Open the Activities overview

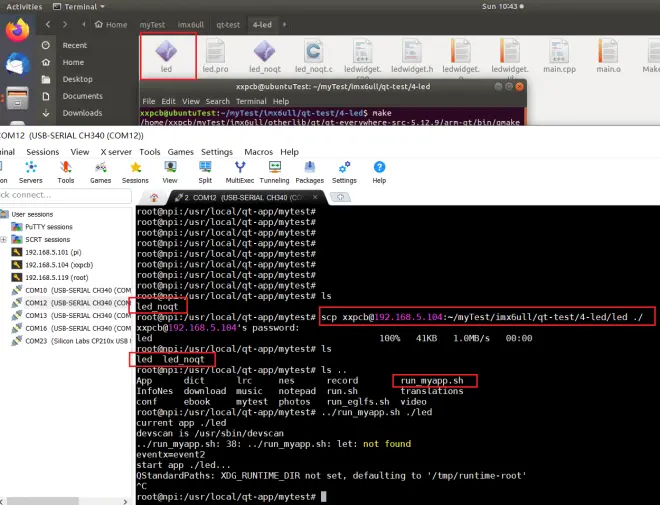24,7
